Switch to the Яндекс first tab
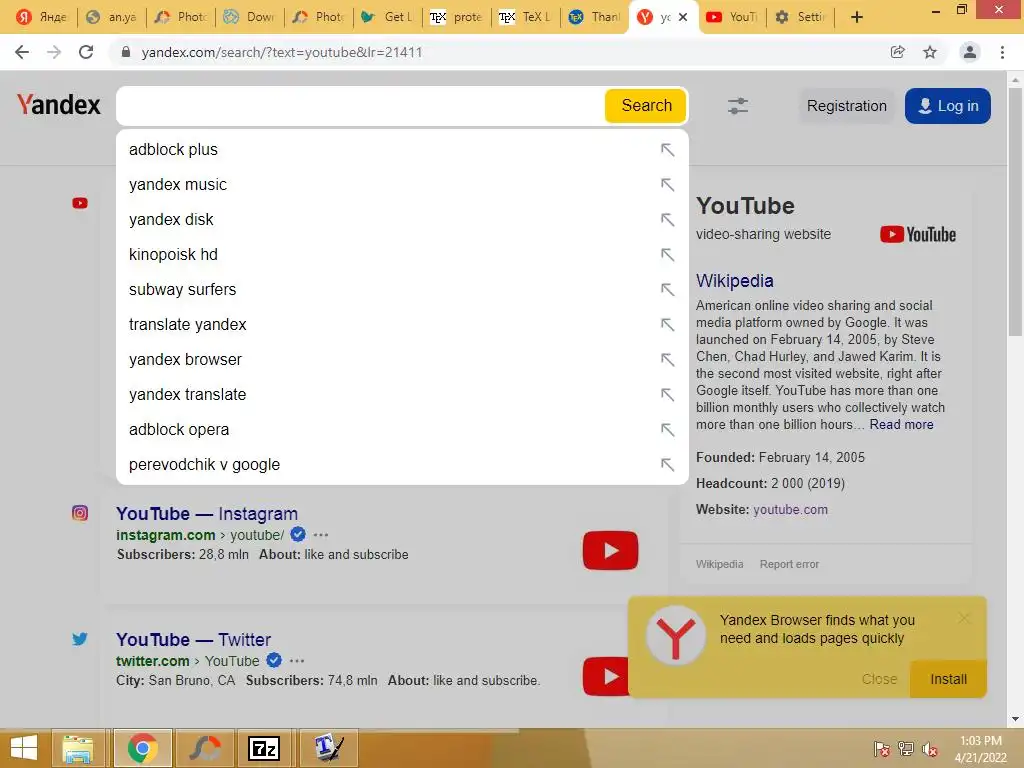The width and height of the screenshot is (1024, 768). 42,17
